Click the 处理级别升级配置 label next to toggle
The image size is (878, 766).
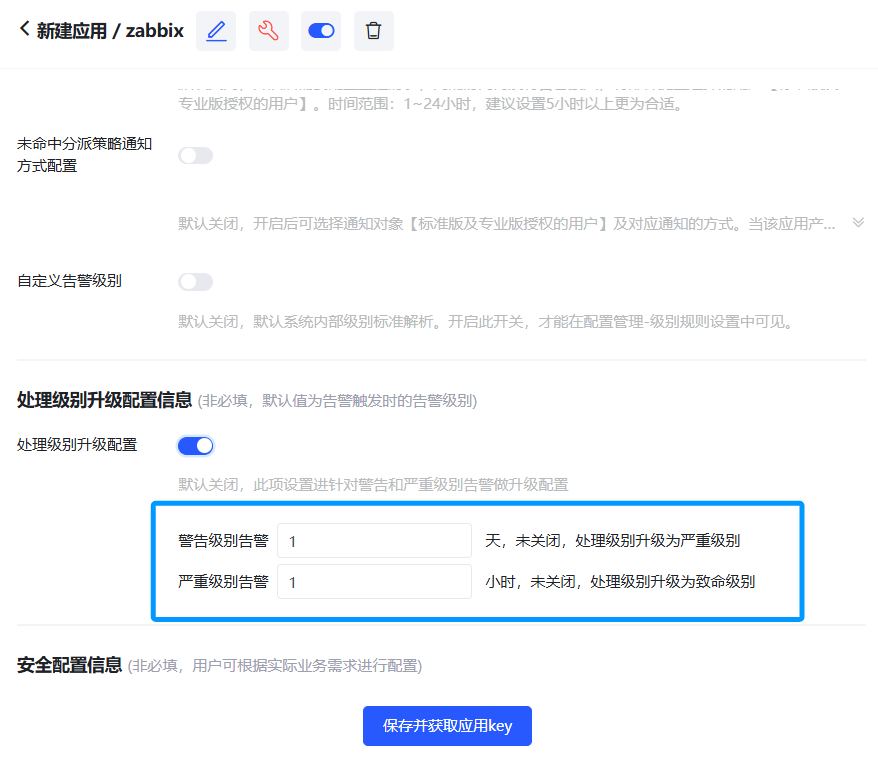77,445
